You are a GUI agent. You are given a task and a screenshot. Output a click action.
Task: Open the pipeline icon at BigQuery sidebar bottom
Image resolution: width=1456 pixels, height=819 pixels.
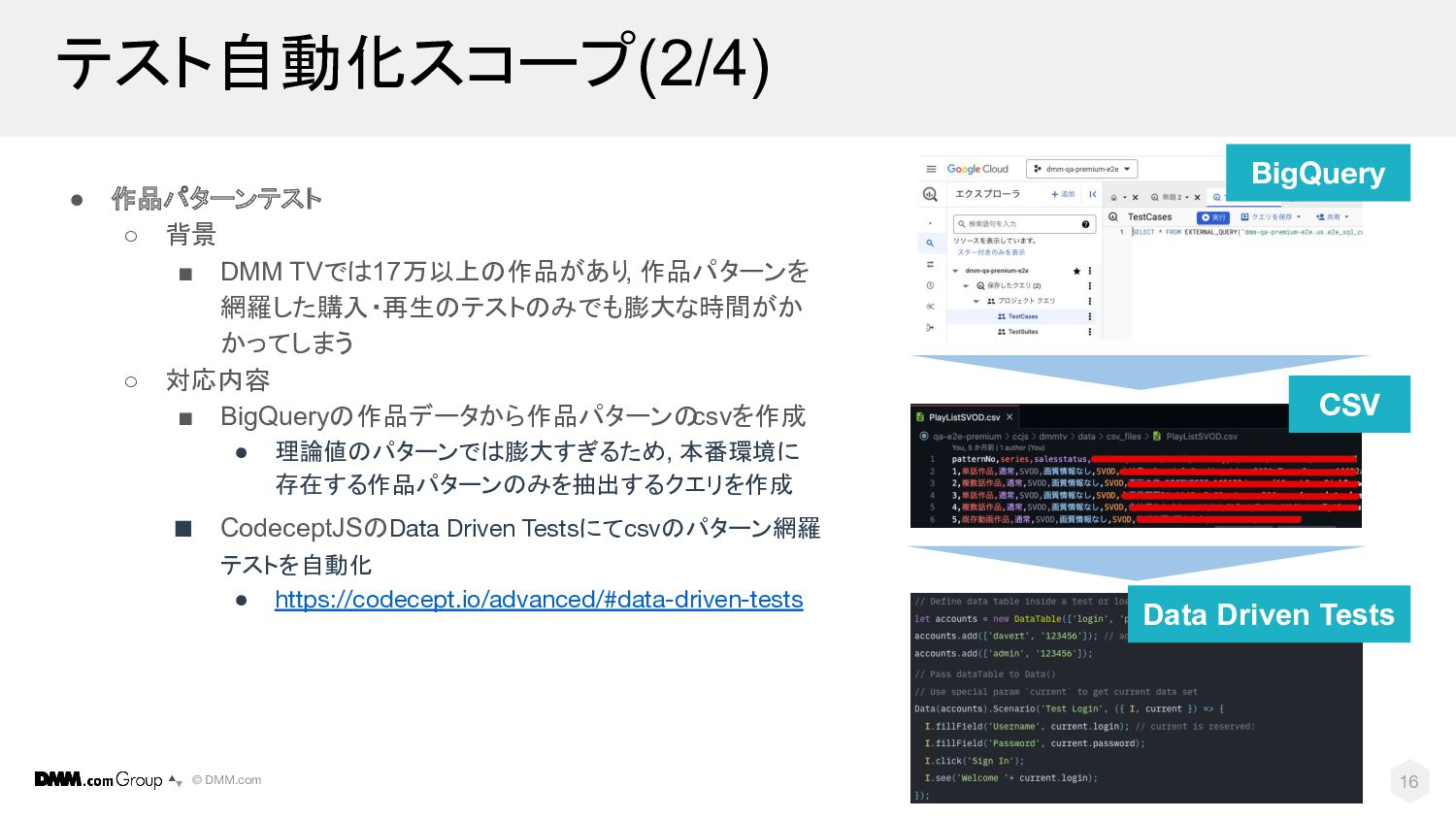[930, 328]
